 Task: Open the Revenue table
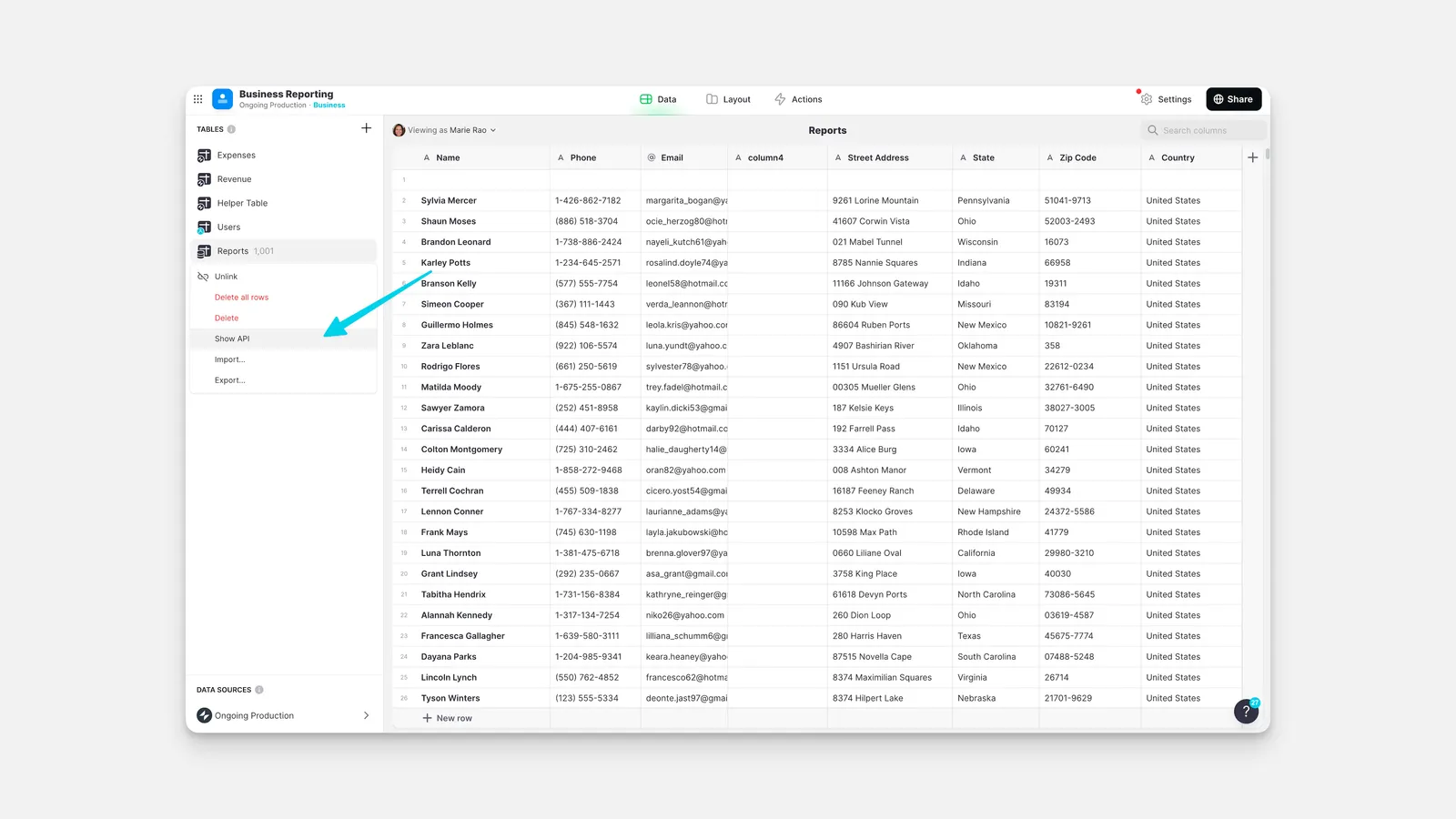(x=283, y=179)
